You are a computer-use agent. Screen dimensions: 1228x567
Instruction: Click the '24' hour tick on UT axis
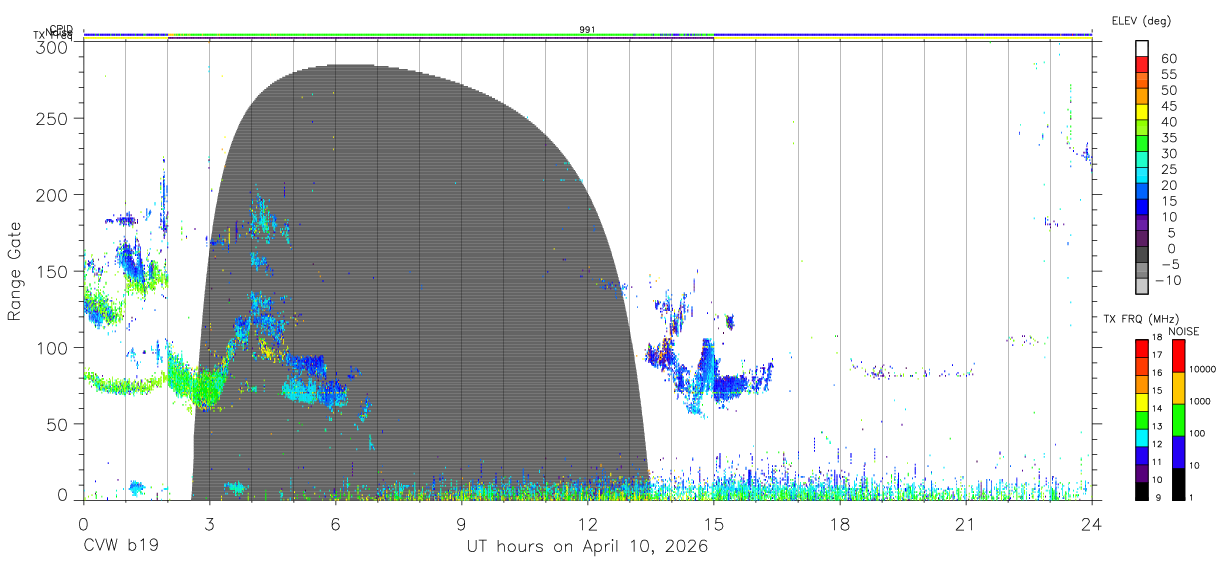(1092, 523)
